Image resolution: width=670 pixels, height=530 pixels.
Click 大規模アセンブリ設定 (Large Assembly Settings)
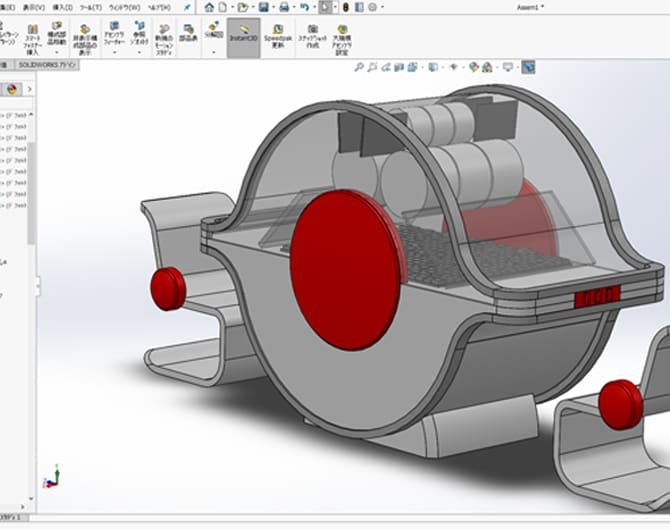click(342, 40)
